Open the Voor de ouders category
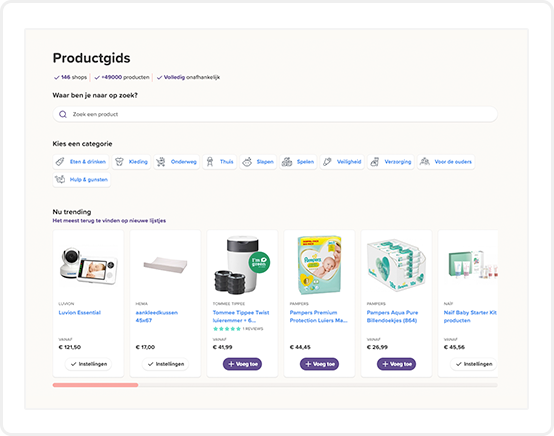 tap(446, 162)
